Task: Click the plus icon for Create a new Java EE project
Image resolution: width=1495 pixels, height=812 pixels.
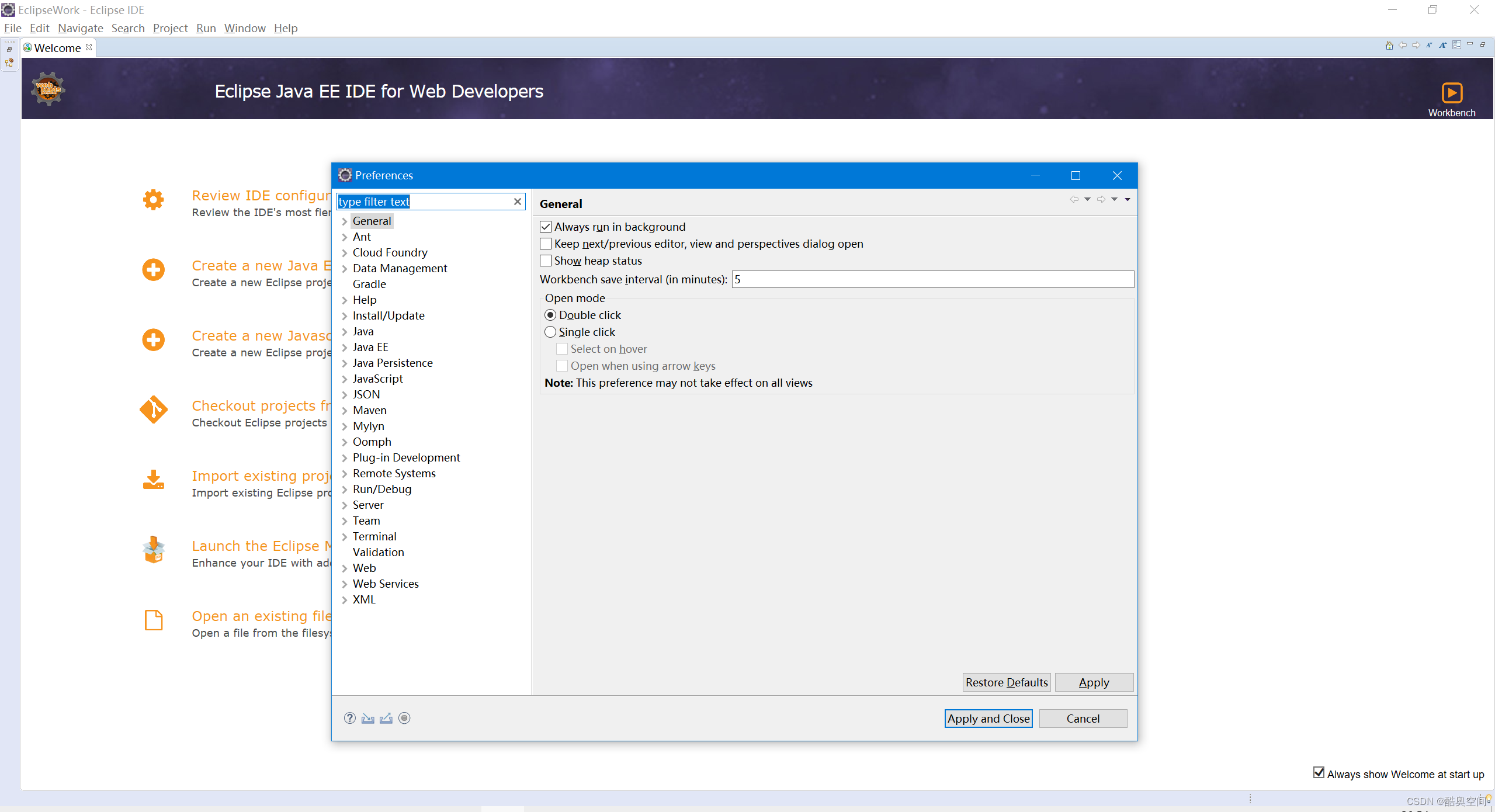Action: click(x=154, y=270)
